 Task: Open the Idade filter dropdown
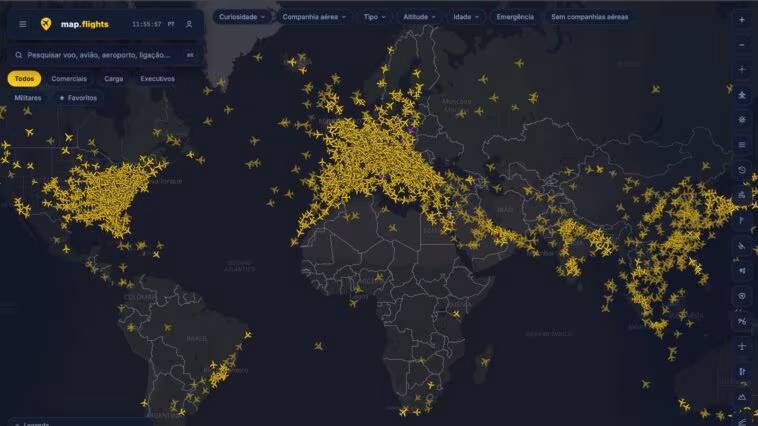(x=466, y=17)
